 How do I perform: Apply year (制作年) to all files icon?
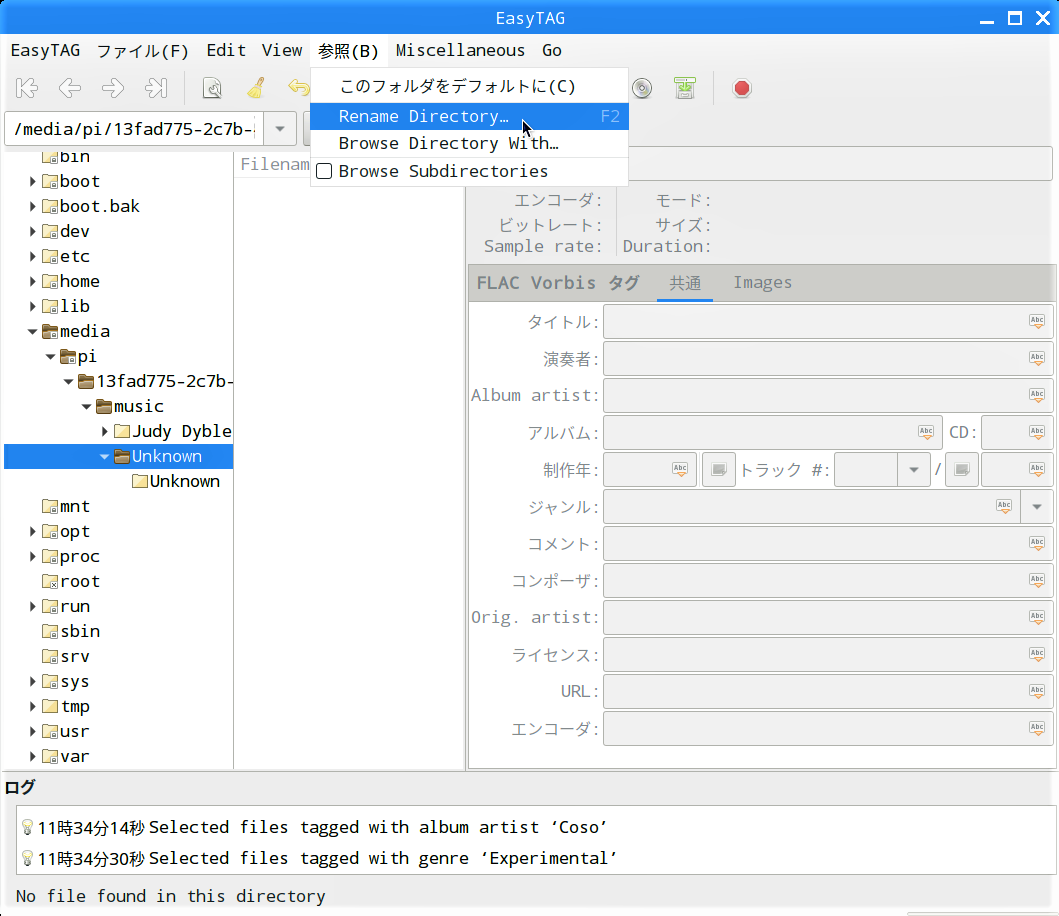680,469
